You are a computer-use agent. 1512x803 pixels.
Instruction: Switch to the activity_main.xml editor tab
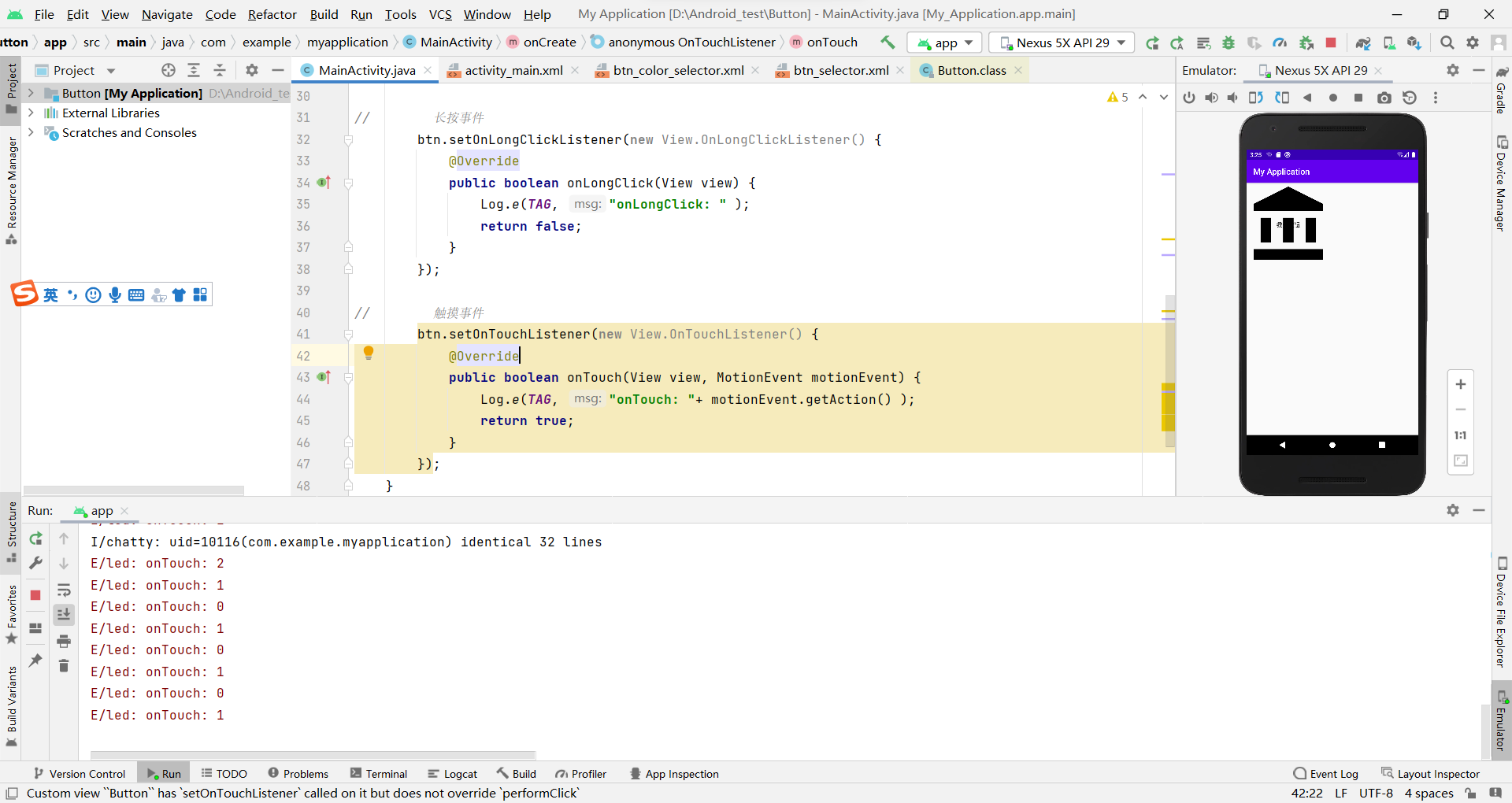[512, 70]
